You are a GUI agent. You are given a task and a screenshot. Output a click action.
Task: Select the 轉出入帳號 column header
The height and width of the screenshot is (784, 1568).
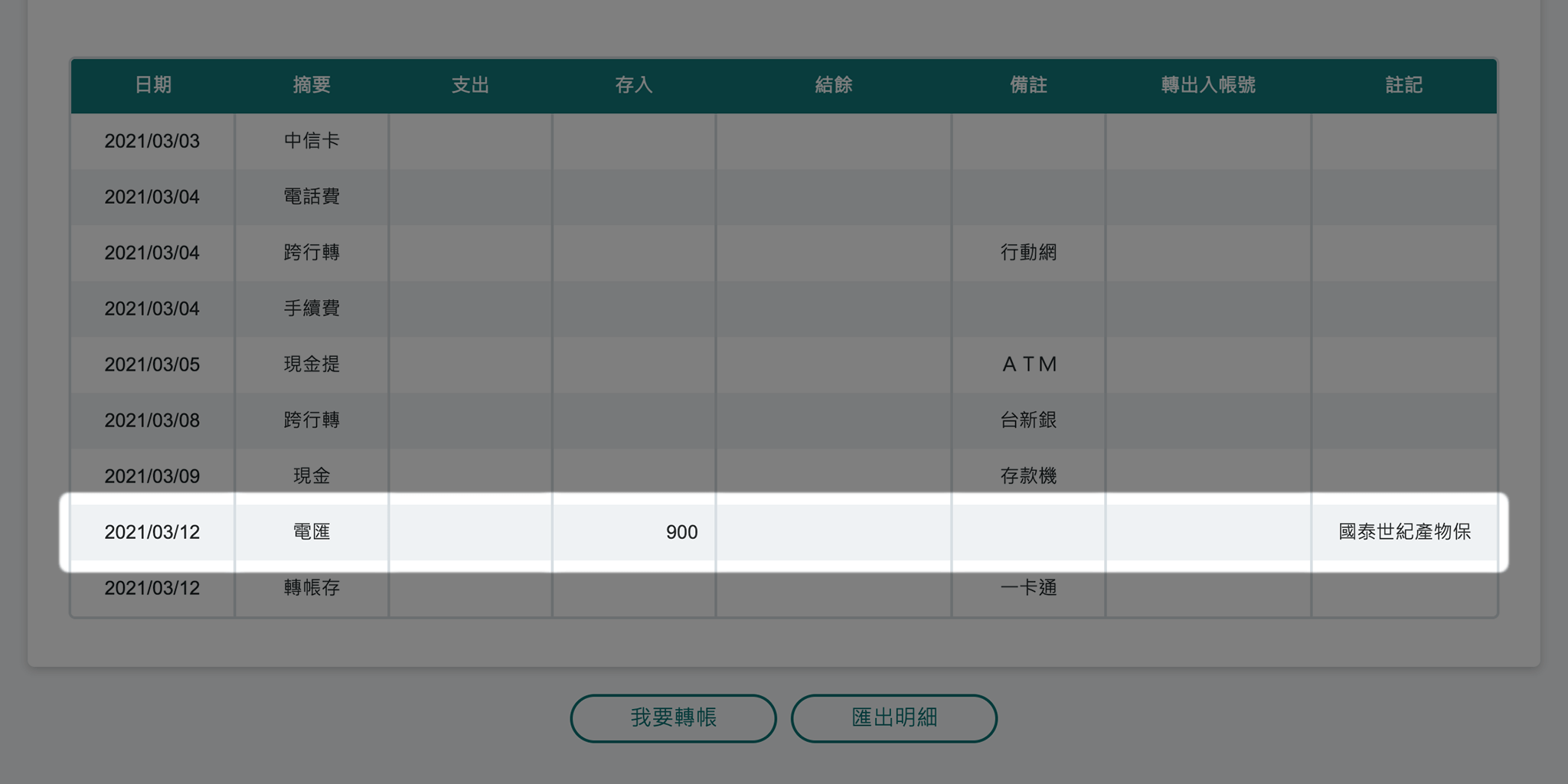point(1208,85)
